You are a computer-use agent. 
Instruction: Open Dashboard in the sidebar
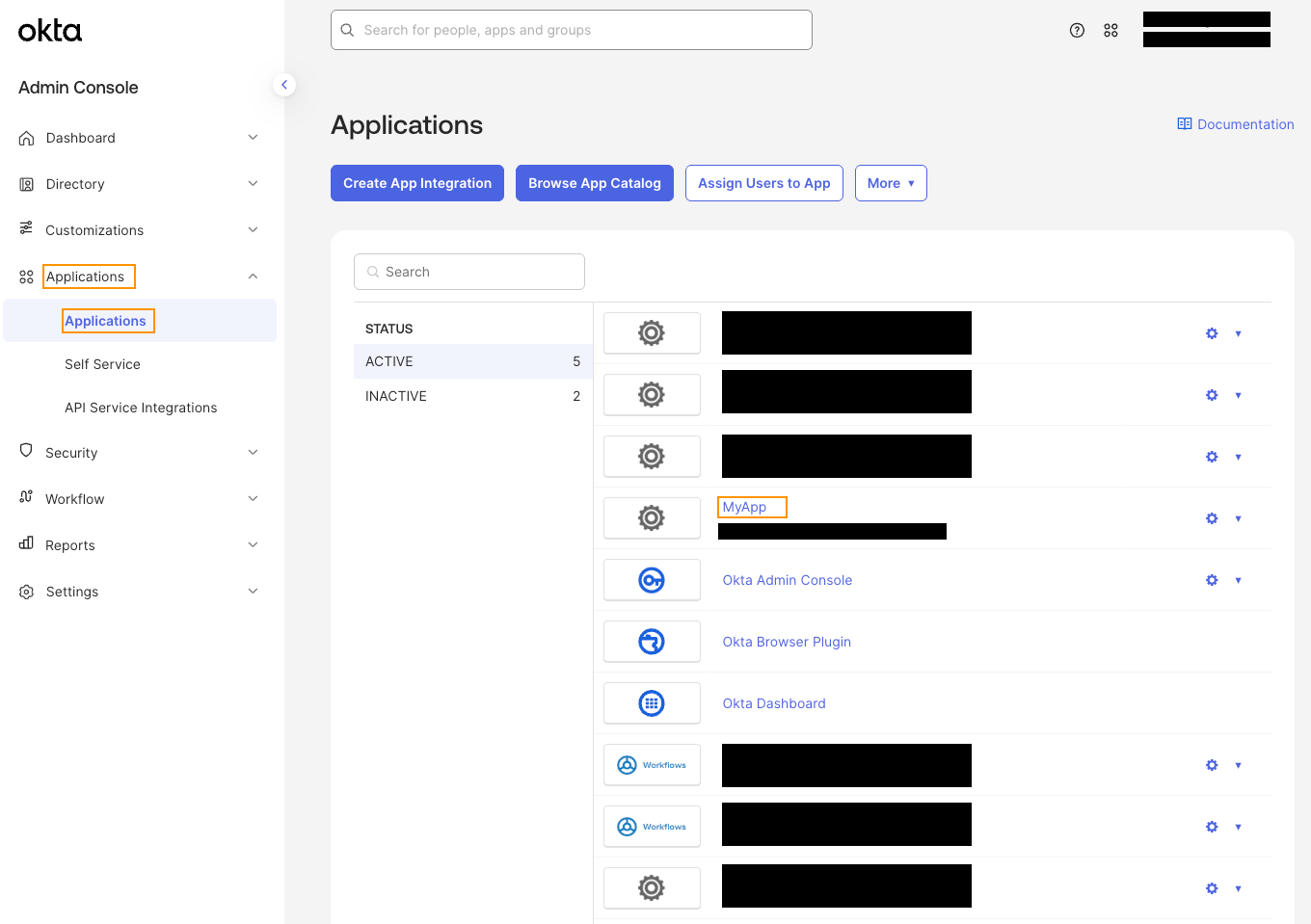coord(81,138)
